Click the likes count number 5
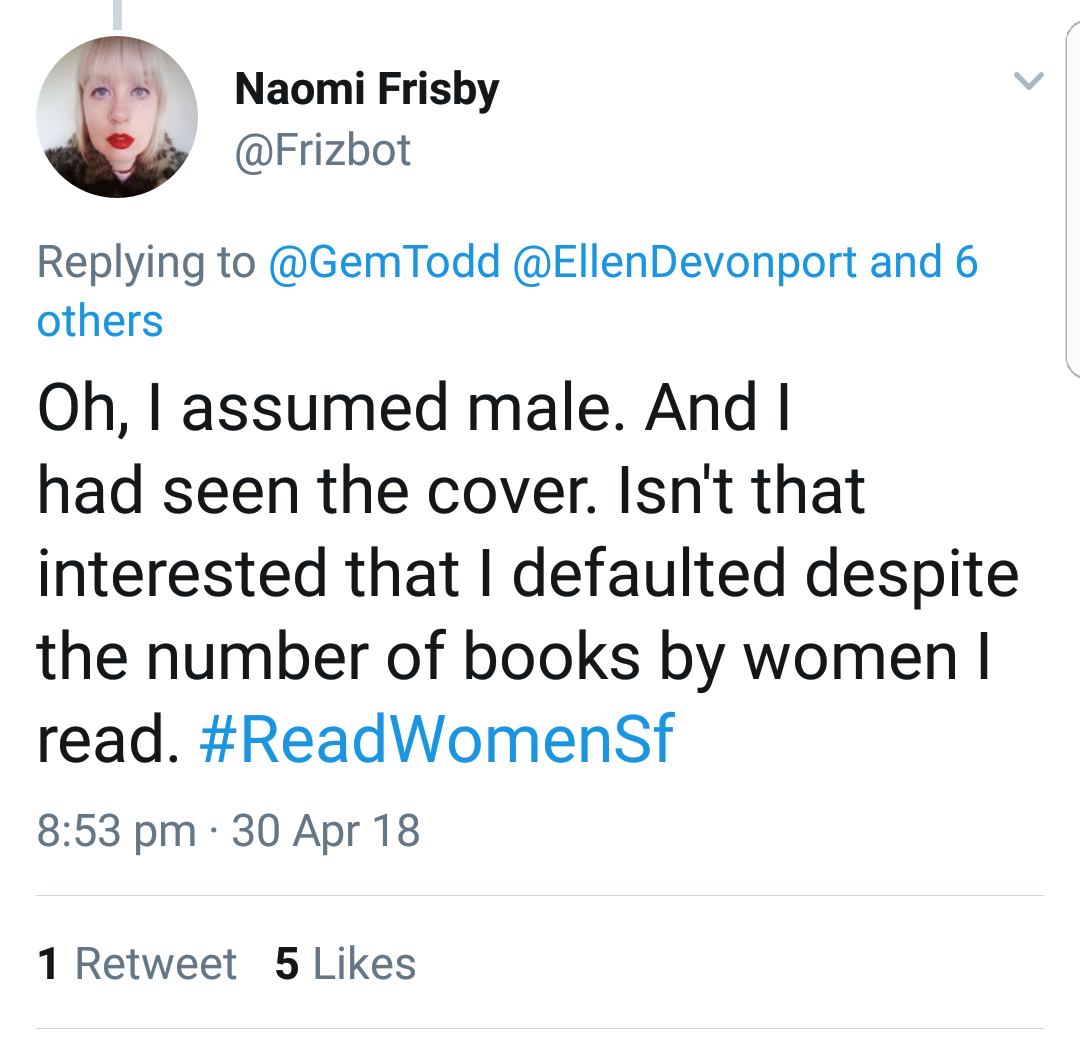 [x=287, y=964]
